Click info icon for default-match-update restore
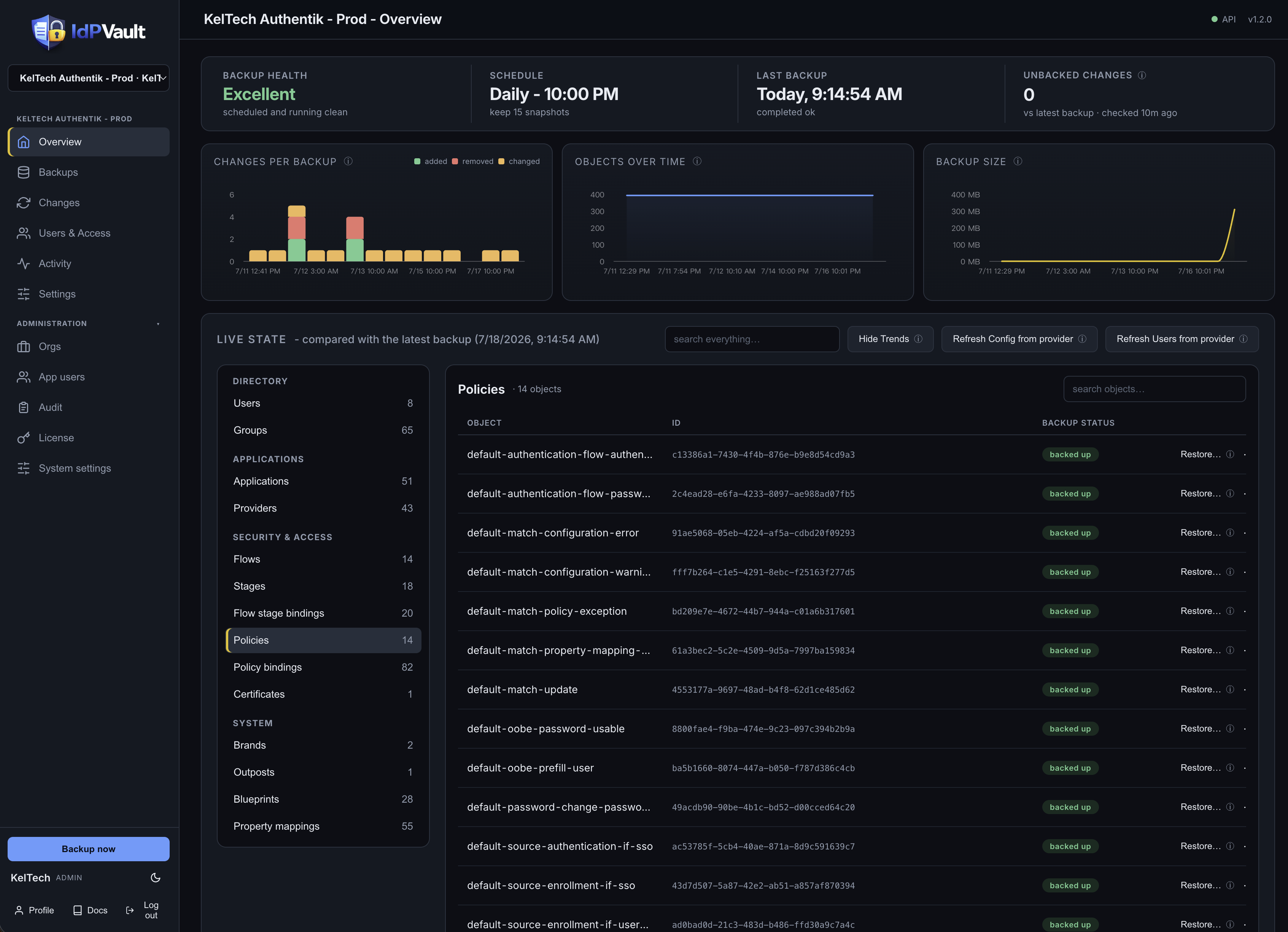Viewport: 1288px width, 932px height. pos(1230,689)
